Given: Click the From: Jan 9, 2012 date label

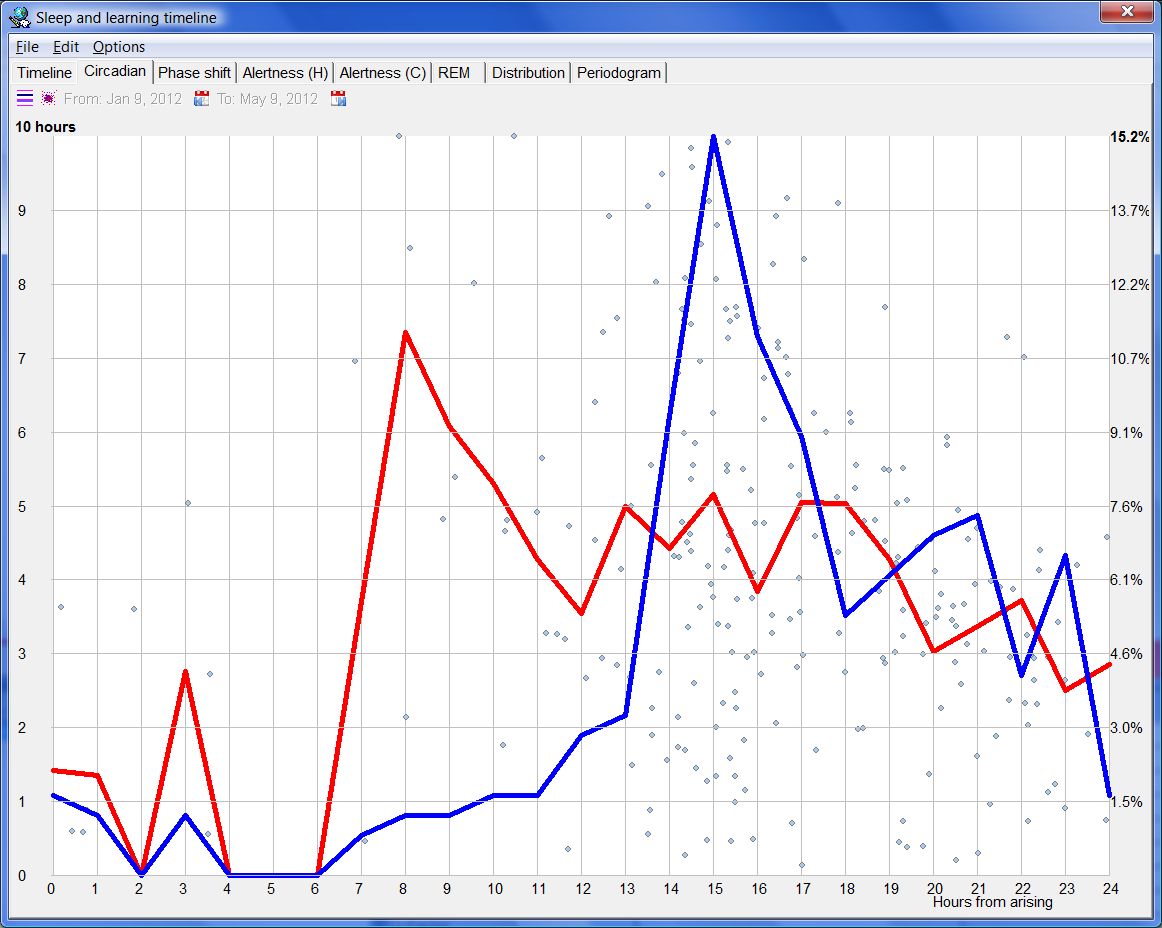Looking at the screenshot, I should coord(122,99).
